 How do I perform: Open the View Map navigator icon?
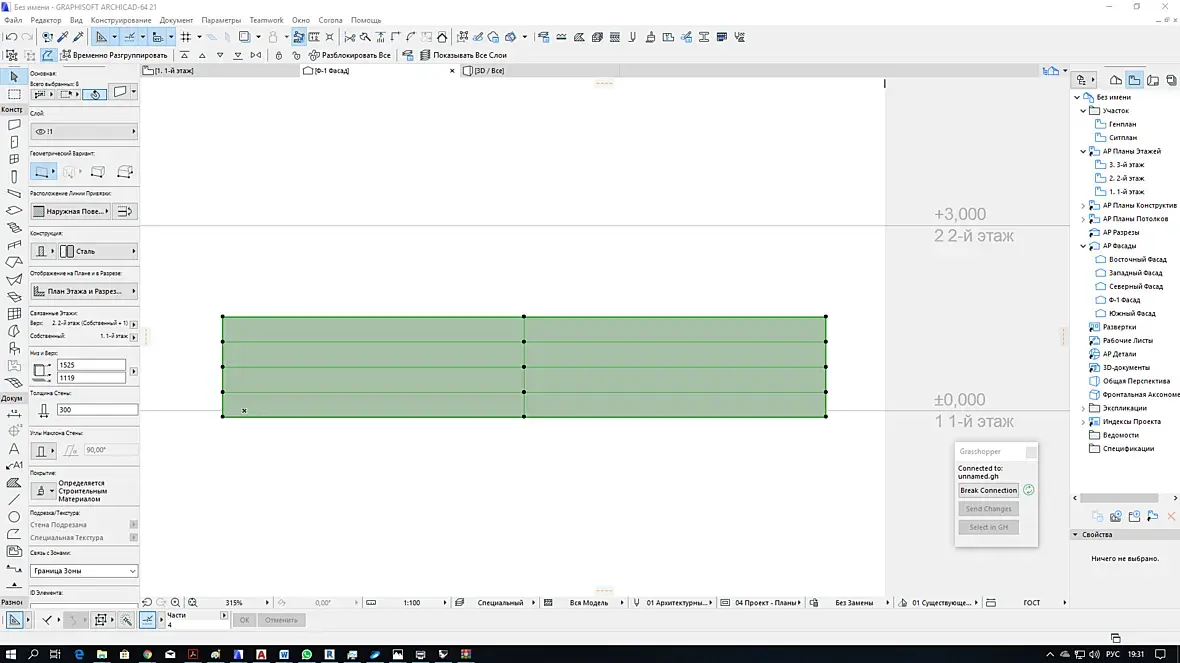point(1134,81)
